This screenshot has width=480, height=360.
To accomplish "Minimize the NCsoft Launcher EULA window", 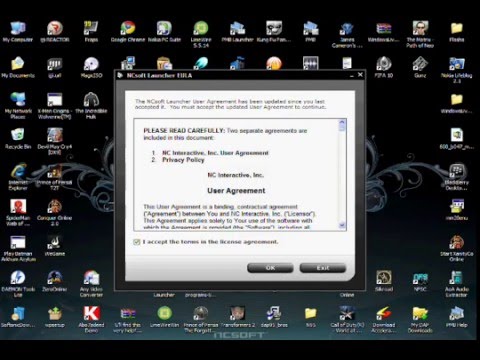I will [352, 76].
